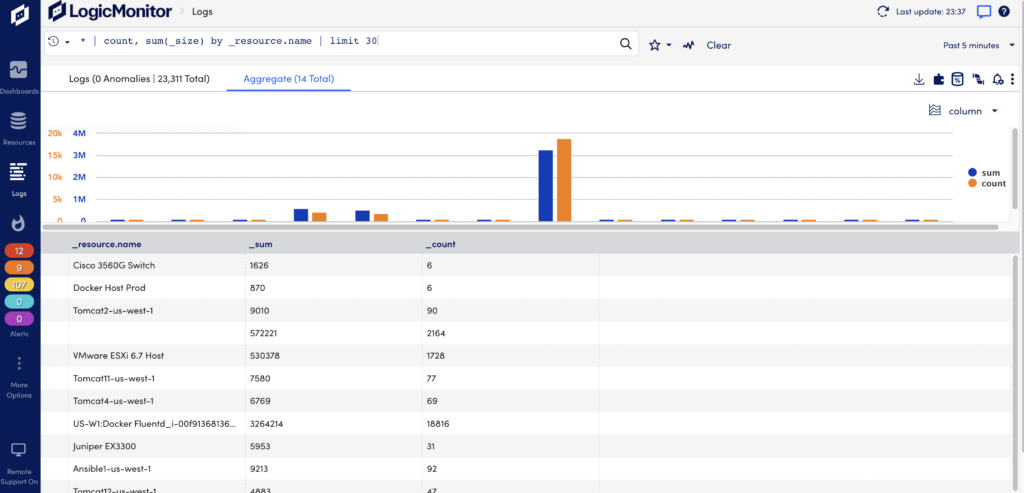
Task: Open Remote Support monitor icon
Action: coord(19,450)
